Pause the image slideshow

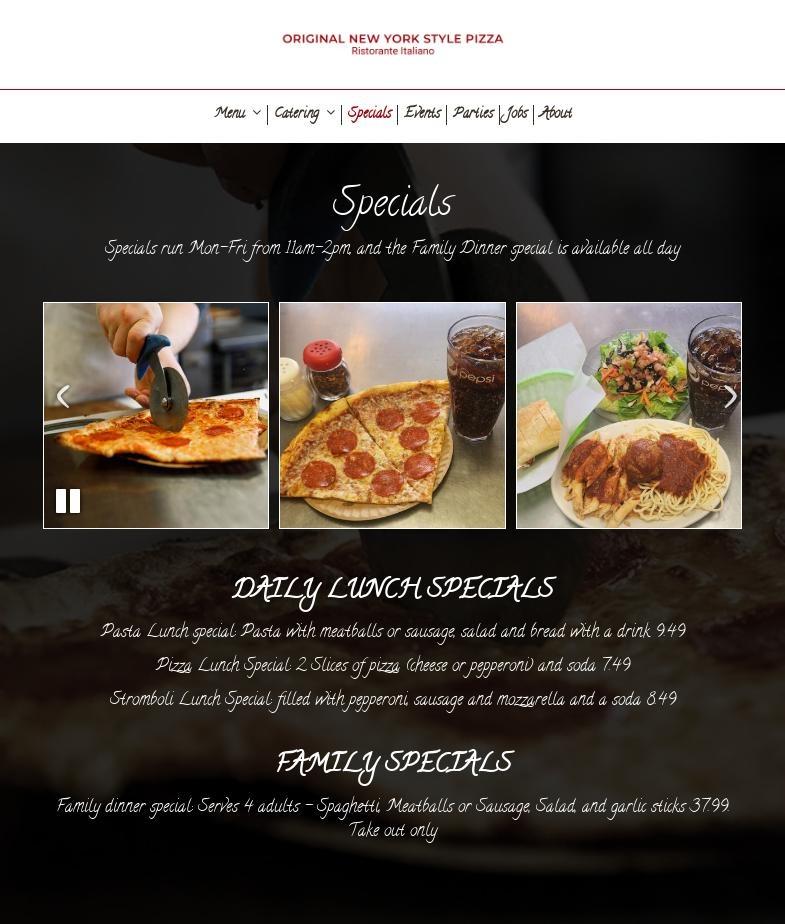pos(68,501)
